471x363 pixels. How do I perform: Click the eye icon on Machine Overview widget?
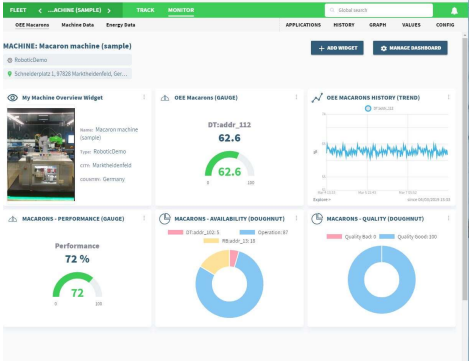[13, 98]
